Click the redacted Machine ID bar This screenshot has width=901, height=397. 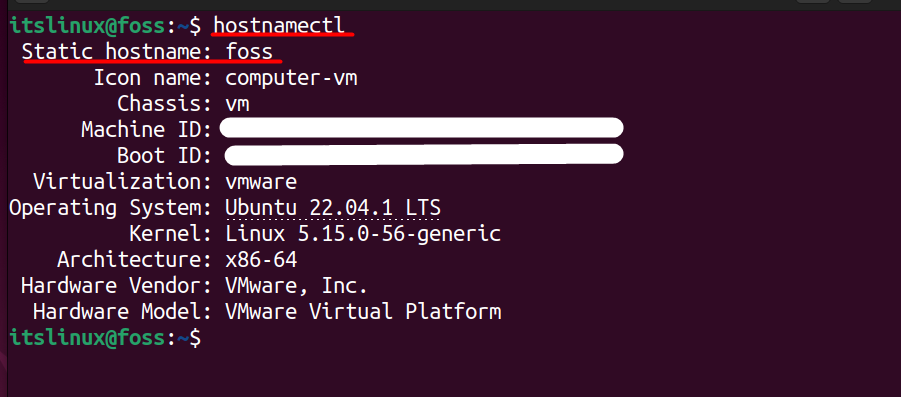(x=421, y=128)
